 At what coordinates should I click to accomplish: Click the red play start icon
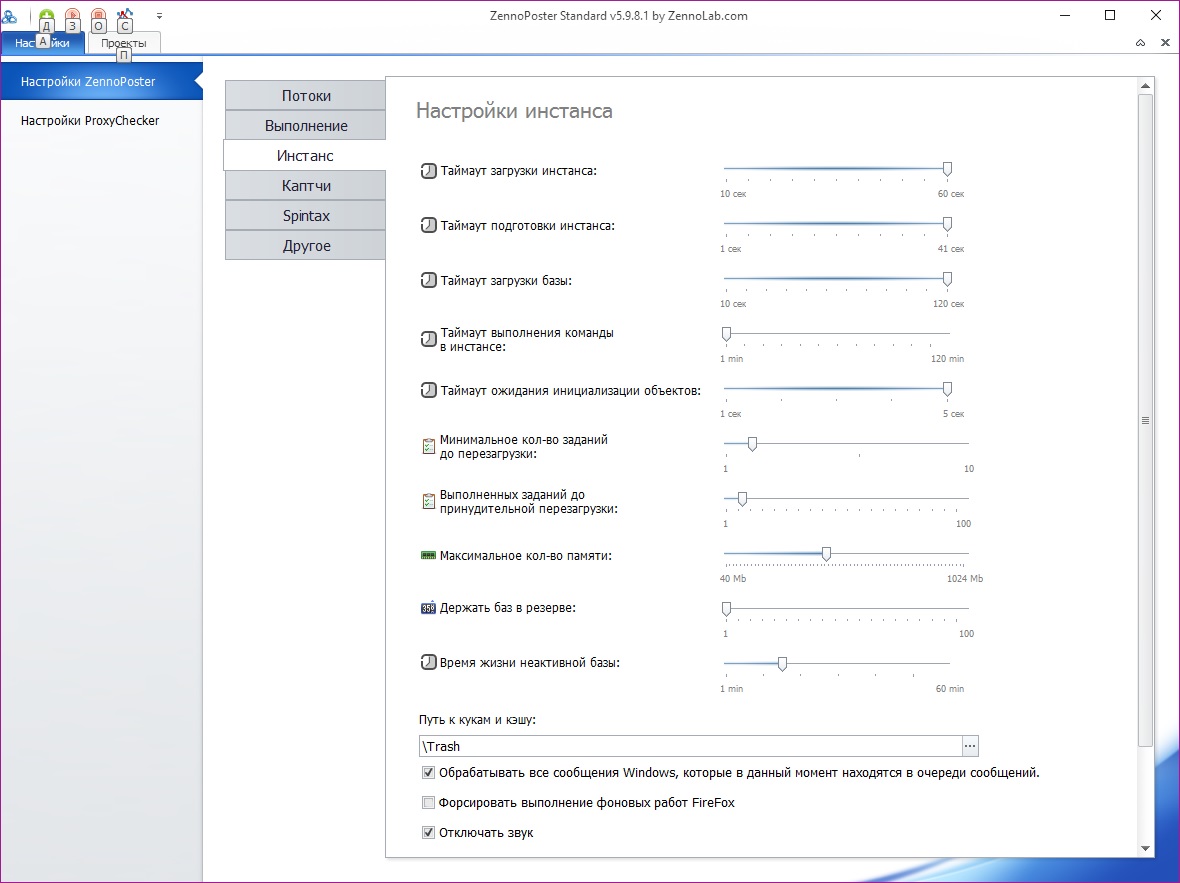72,15
